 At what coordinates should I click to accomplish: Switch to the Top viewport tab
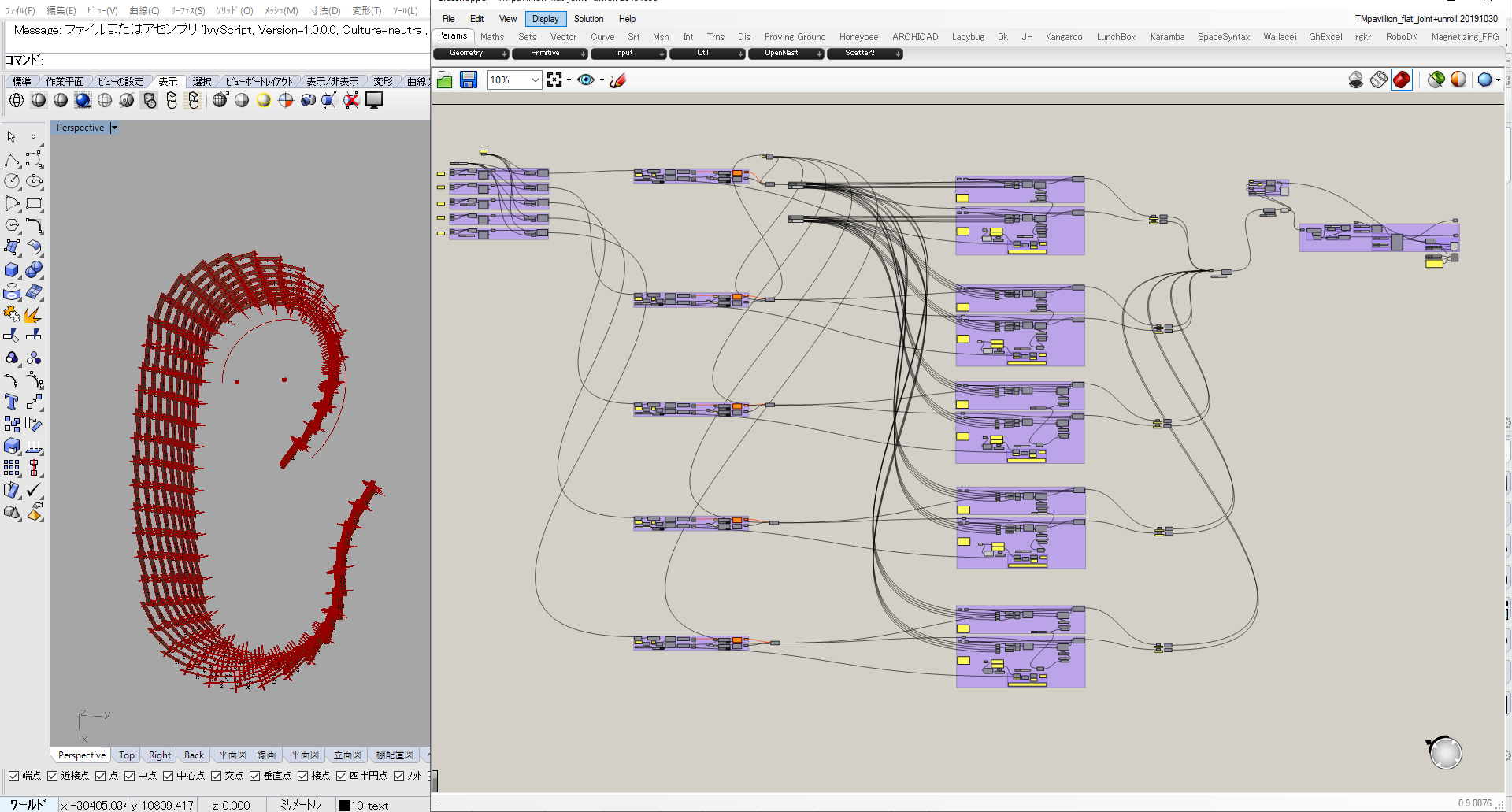pyautogui.click(x=127, y=755)
